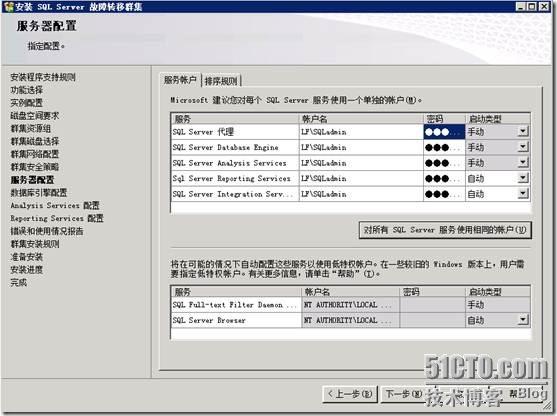This screenshot has width=557, height=416.
Task: Click the 帐户名 header in upper table
Action: pos(361,119)
